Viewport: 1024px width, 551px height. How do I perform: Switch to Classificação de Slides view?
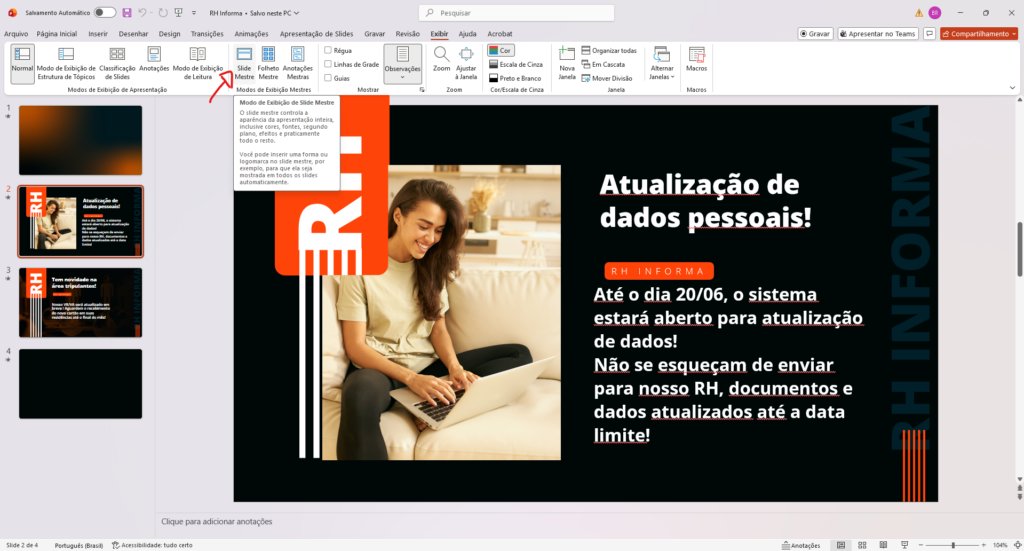[117, 63]
